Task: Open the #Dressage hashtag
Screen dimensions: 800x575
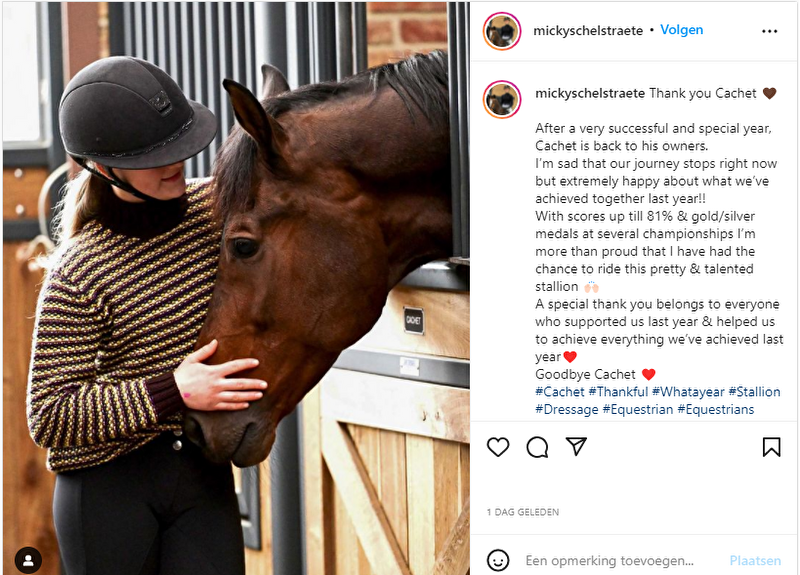Action: pyautogui.click(x=567, y=409)
